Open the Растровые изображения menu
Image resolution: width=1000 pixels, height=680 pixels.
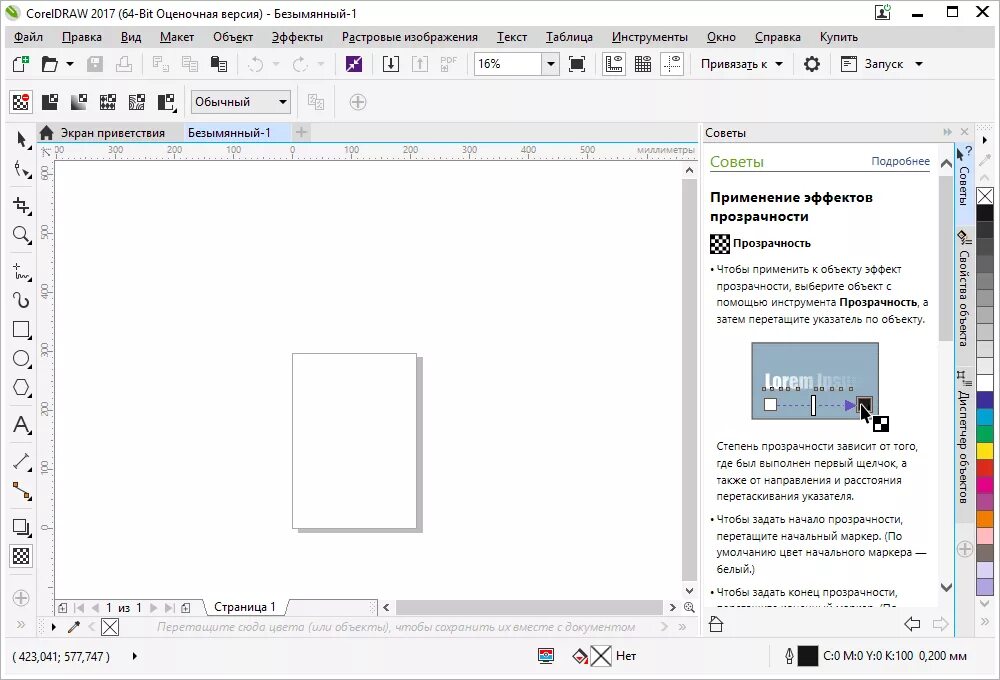click(409, 37)
